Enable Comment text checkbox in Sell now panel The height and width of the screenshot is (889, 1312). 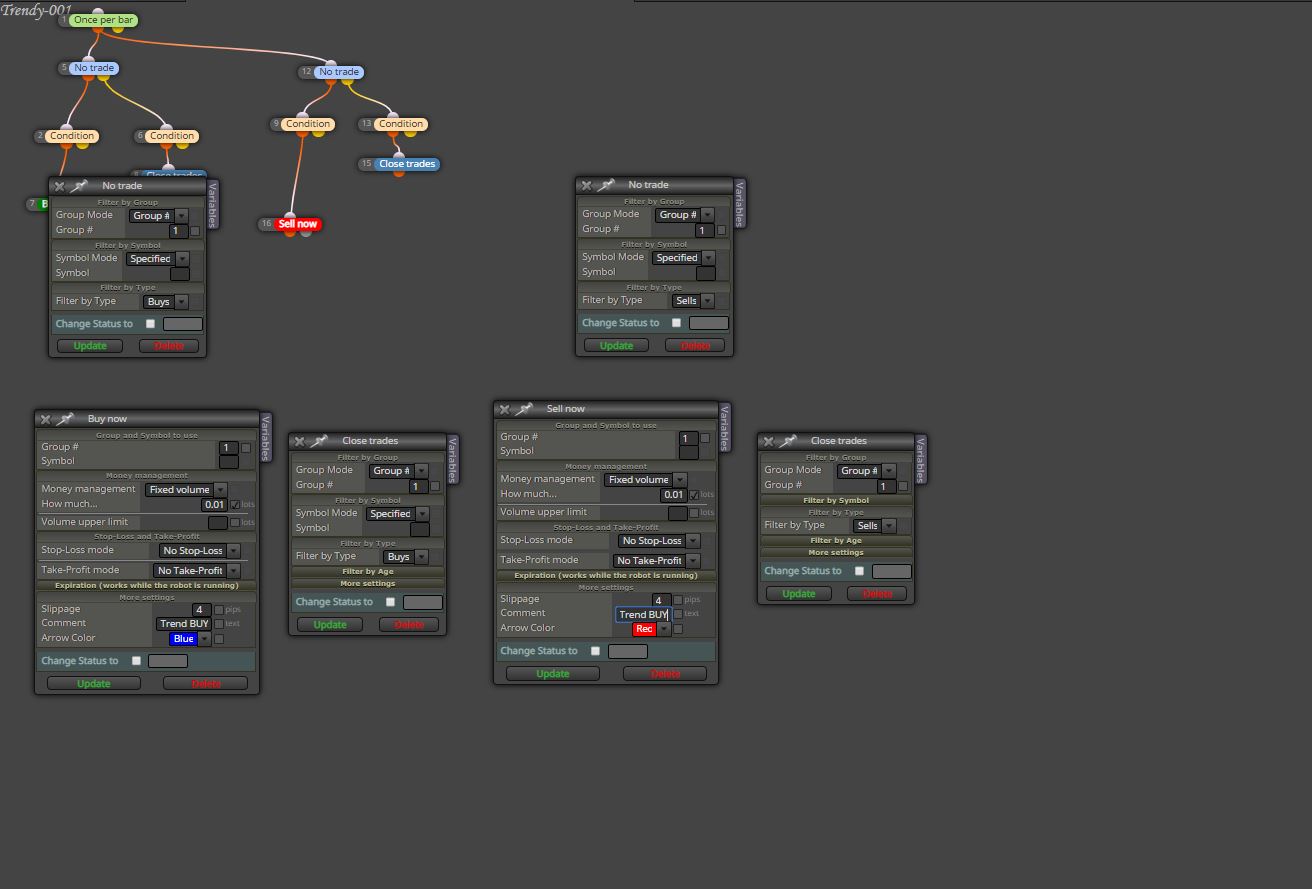pyautogui.click(x=678, y=614)
